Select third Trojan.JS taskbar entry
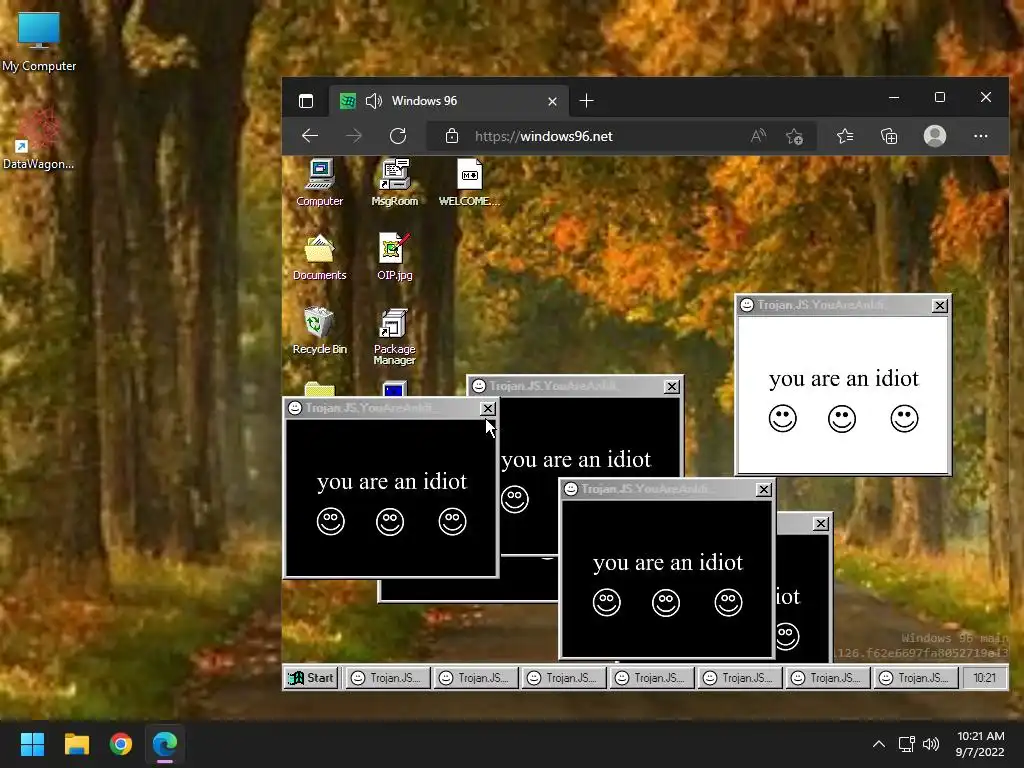Viewport: 1024px width, 768px height. tap(564, 678)
